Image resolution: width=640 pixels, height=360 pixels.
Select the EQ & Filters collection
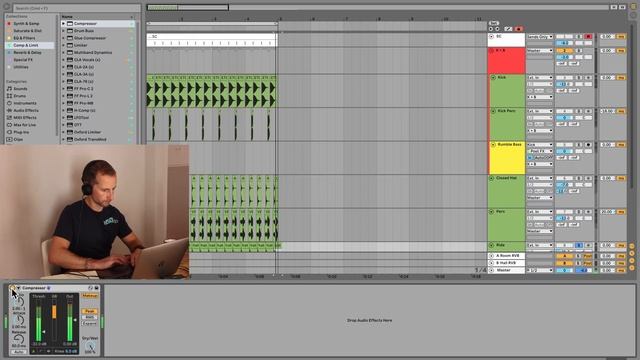pyautogui.click(x=24, y=38)
